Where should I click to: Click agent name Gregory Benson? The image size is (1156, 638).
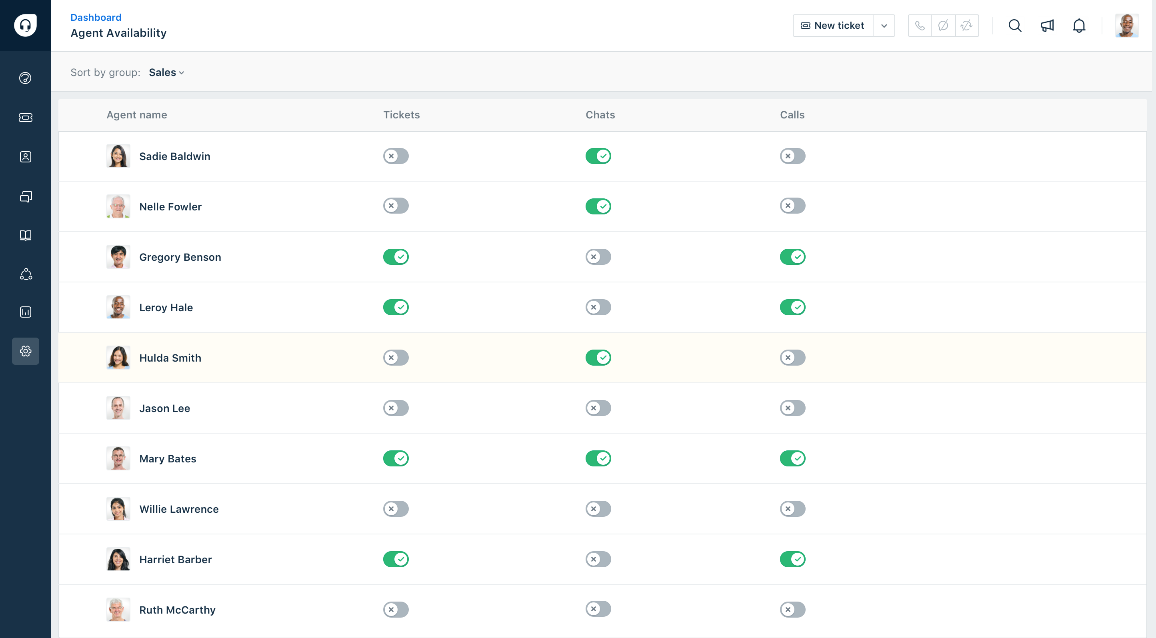(180, 257)
